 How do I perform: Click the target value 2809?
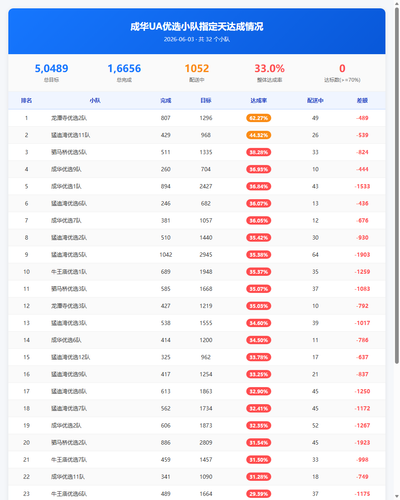[x=206, y=443]
